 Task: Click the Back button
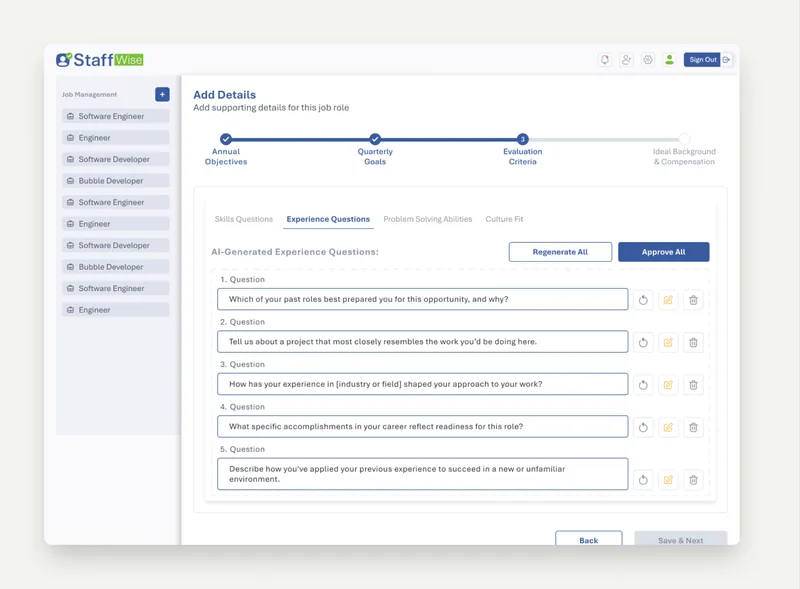(589, 539)
